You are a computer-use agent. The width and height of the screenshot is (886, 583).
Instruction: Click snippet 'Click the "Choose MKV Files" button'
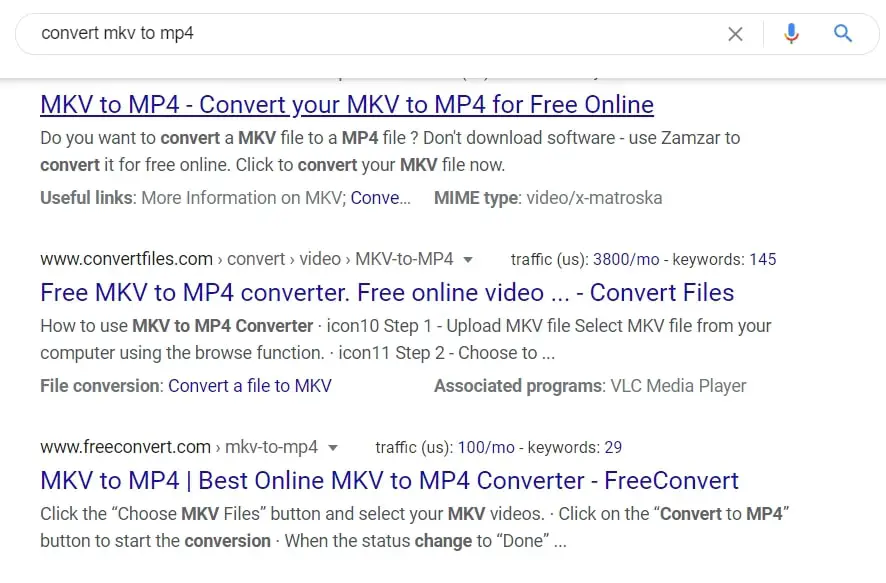(x=415, y=527)
